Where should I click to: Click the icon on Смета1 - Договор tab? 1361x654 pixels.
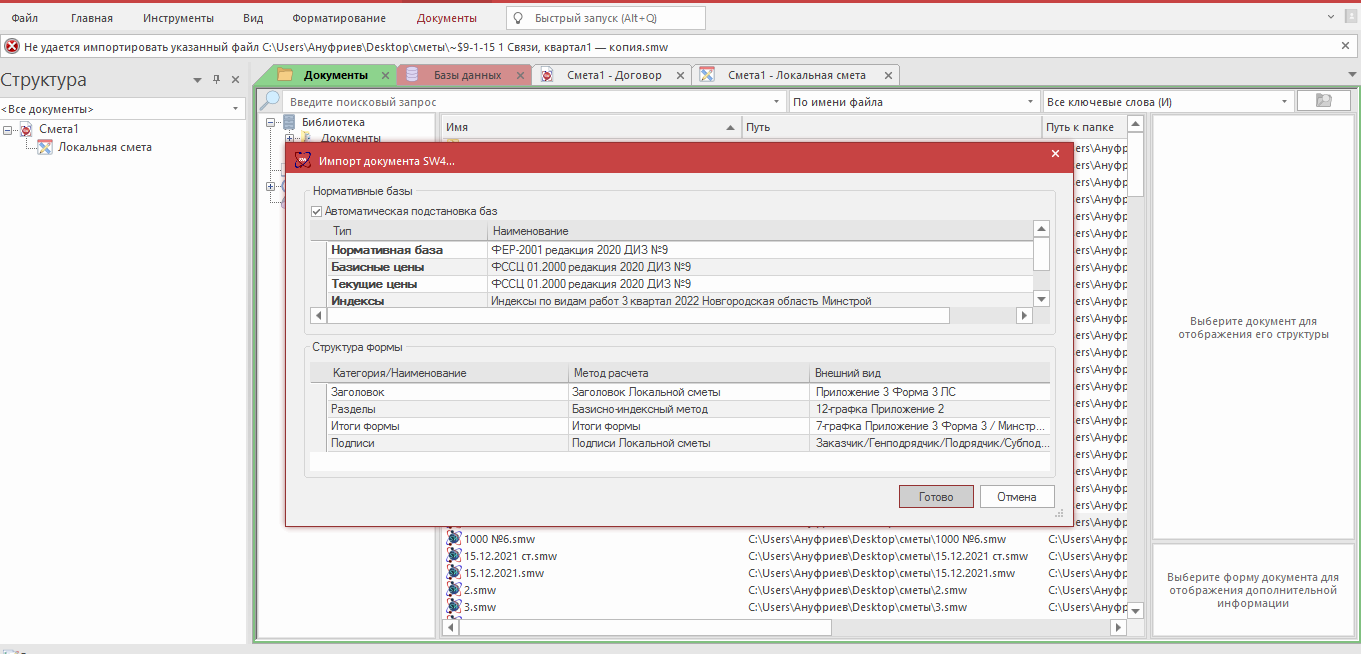point(547,75)
